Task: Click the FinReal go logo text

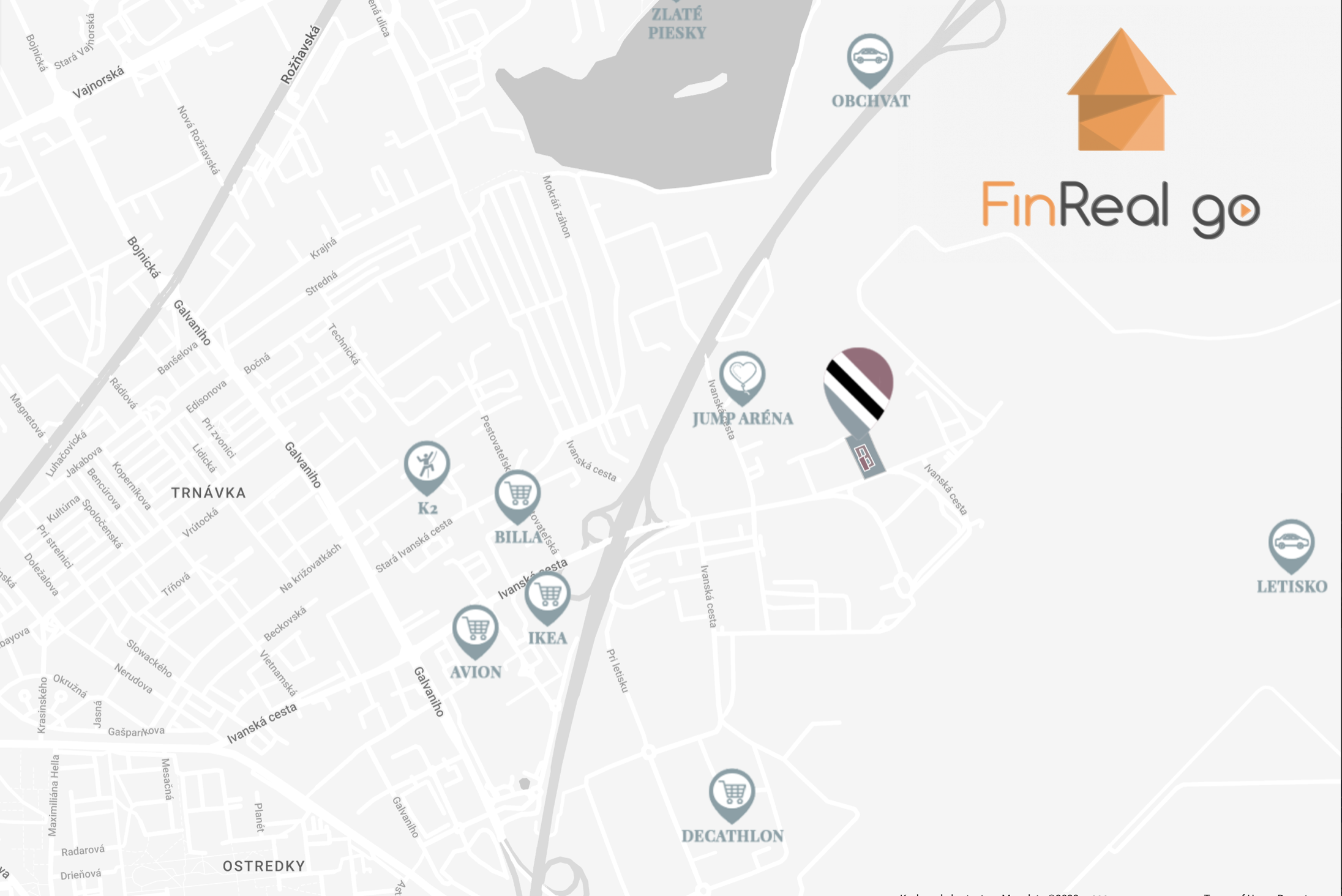Action: click(1120, 208)
